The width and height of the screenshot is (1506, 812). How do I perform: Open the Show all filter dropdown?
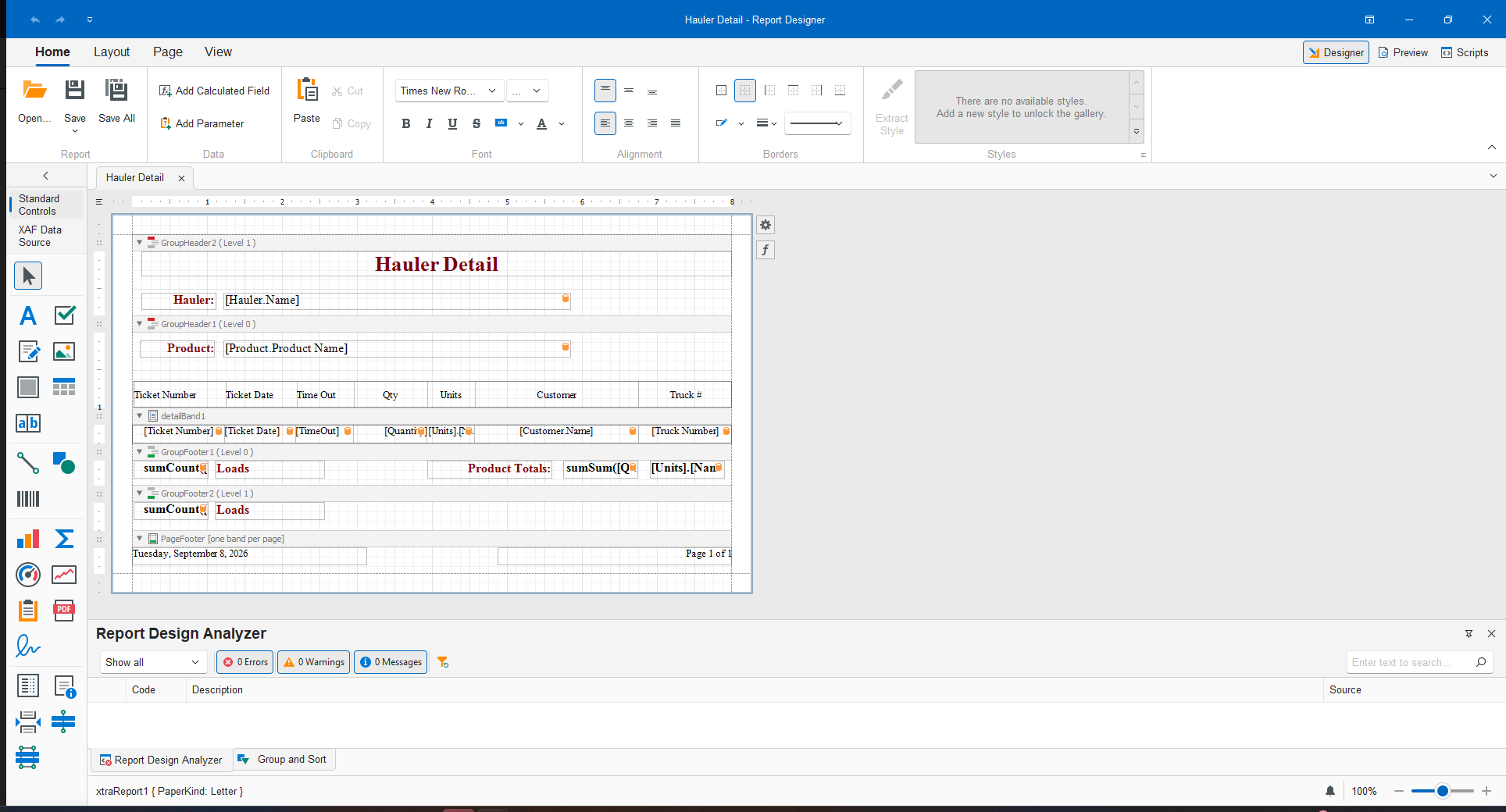click(152, 662)
